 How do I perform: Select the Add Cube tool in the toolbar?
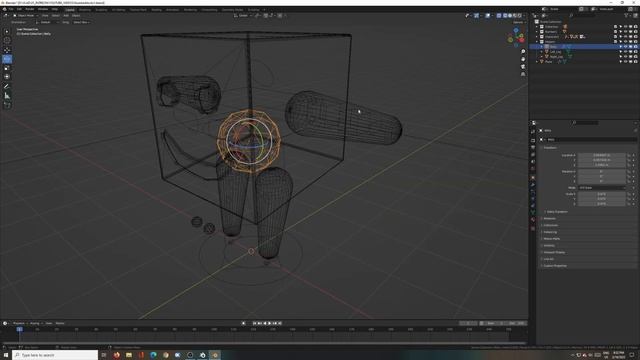click(x=7, y=105)
